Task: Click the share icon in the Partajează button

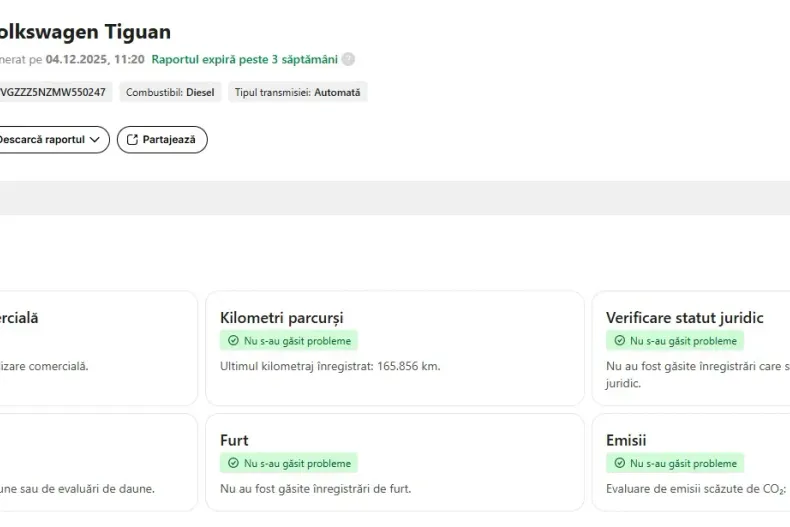Action: (131, 140)
